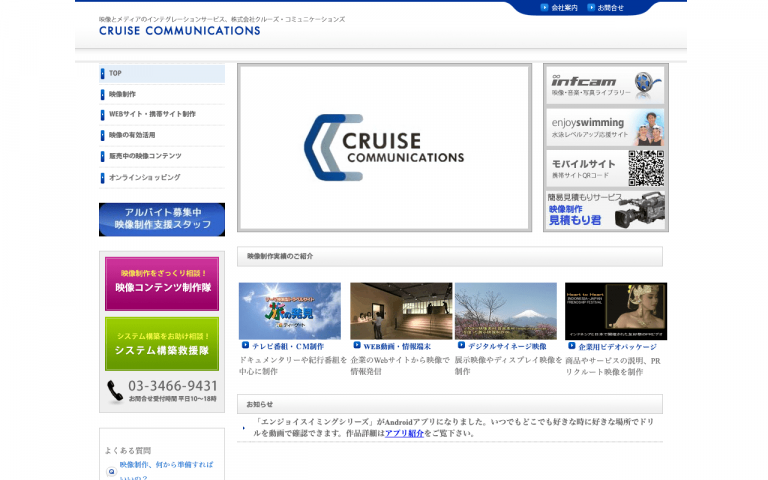Click CRUISE COMMUNICATIONS header logo
This screenshot has width=768, height=480.
[180, 30]
